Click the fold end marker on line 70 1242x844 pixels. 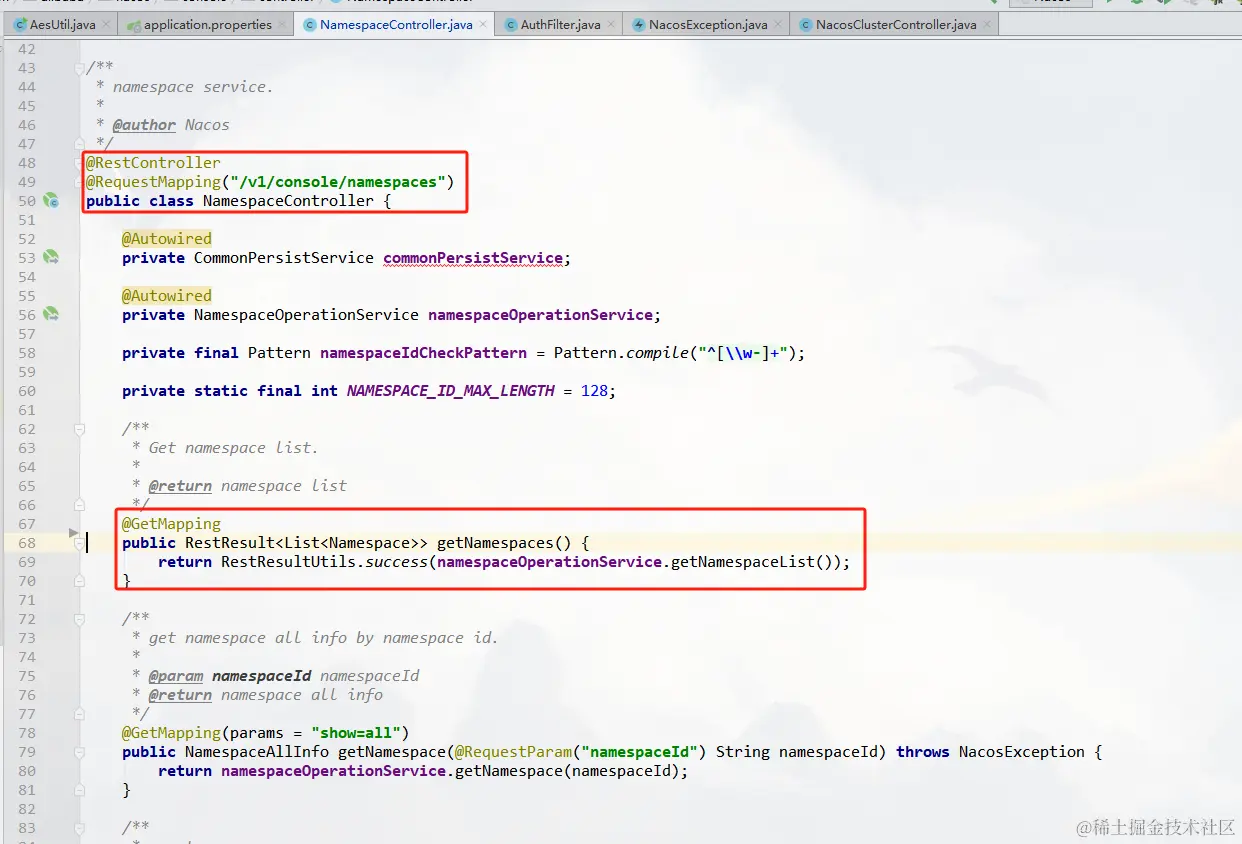(79, 581)
